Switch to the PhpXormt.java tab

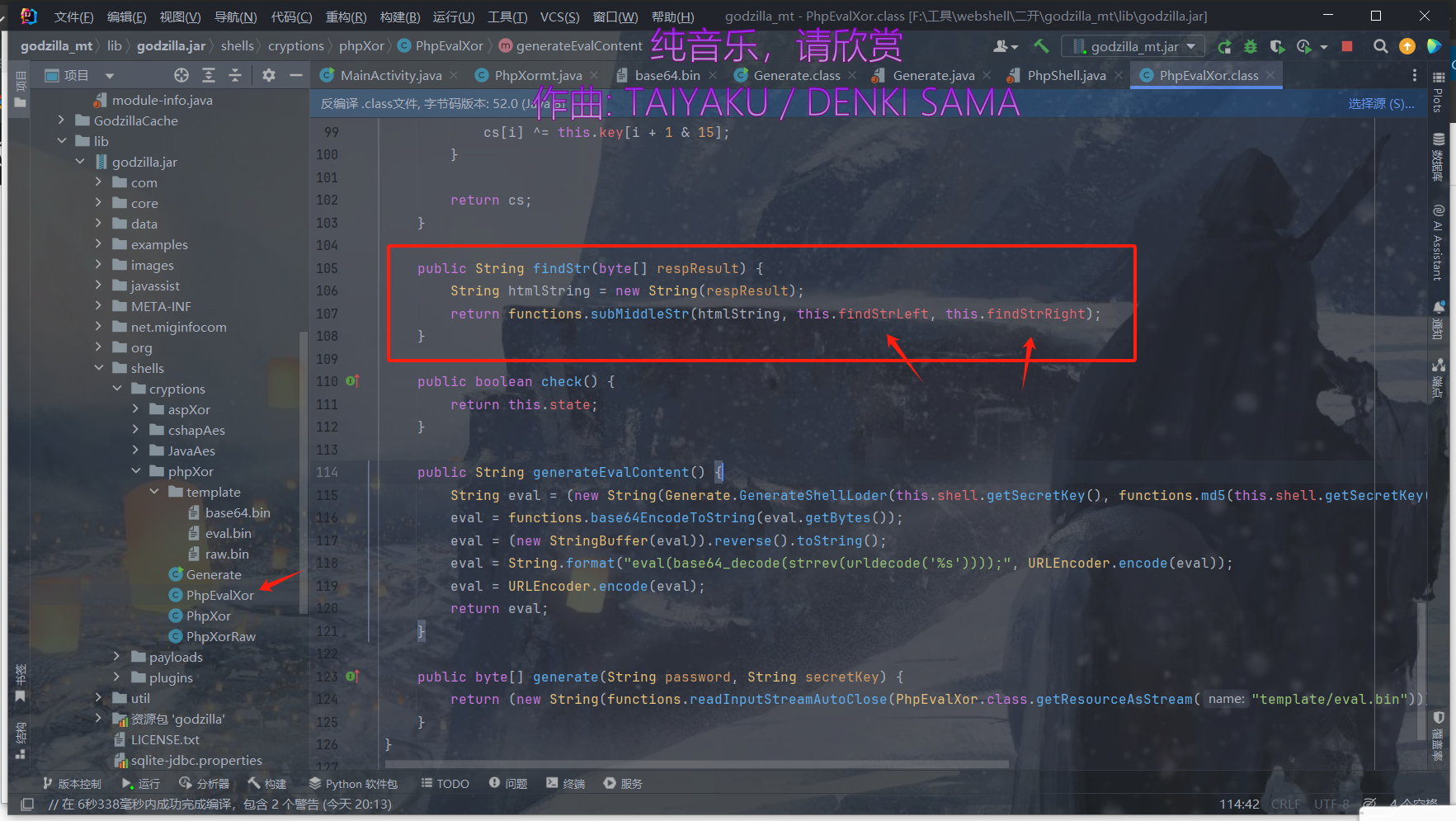click(538, 75)
